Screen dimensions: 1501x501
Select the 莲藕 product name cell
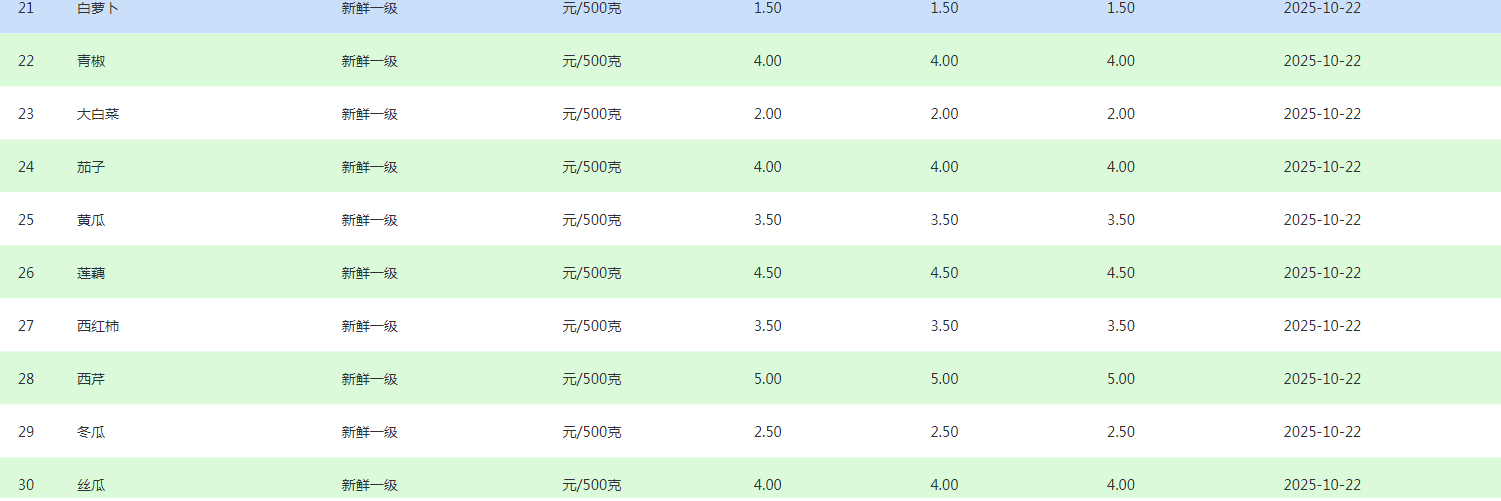point(91,273)
